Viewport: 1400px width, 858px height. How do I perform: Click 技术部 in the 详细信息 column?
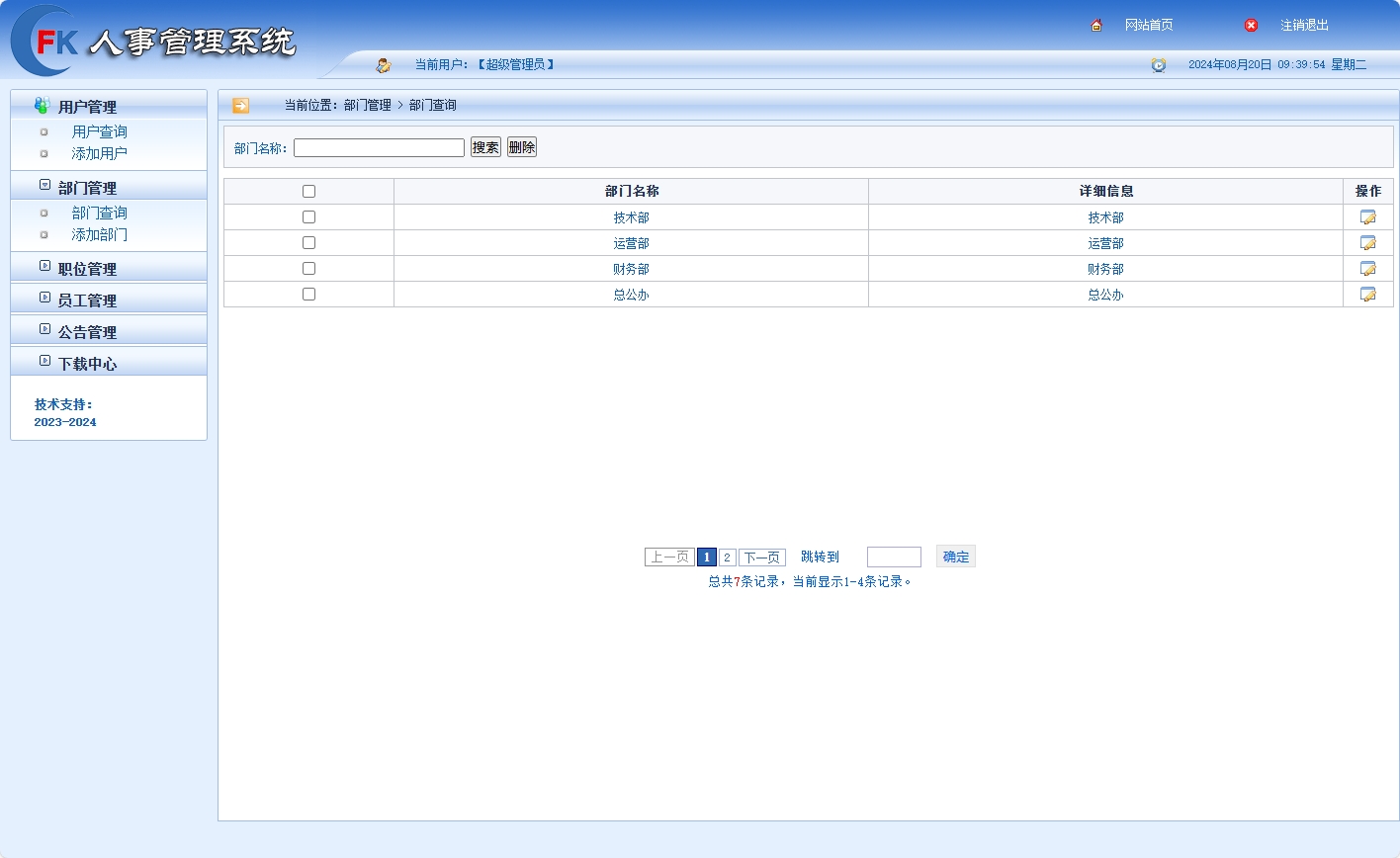[1105, 217]
